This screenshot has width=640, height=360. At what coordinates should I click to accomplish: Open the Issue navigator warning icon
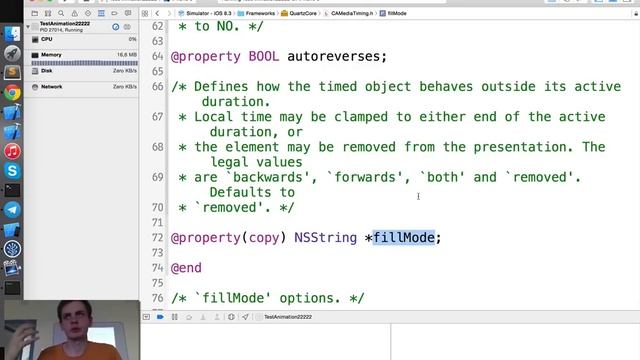coord(74,13)
